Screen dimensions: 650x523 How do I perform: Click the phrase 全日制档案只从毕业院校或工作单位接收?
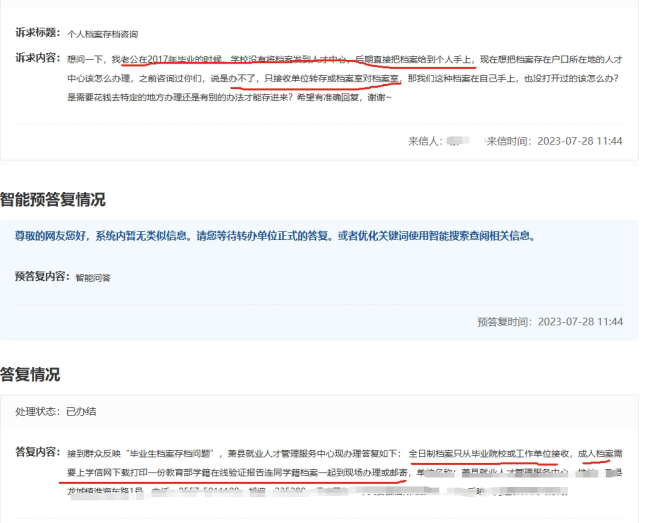[488, 454]
